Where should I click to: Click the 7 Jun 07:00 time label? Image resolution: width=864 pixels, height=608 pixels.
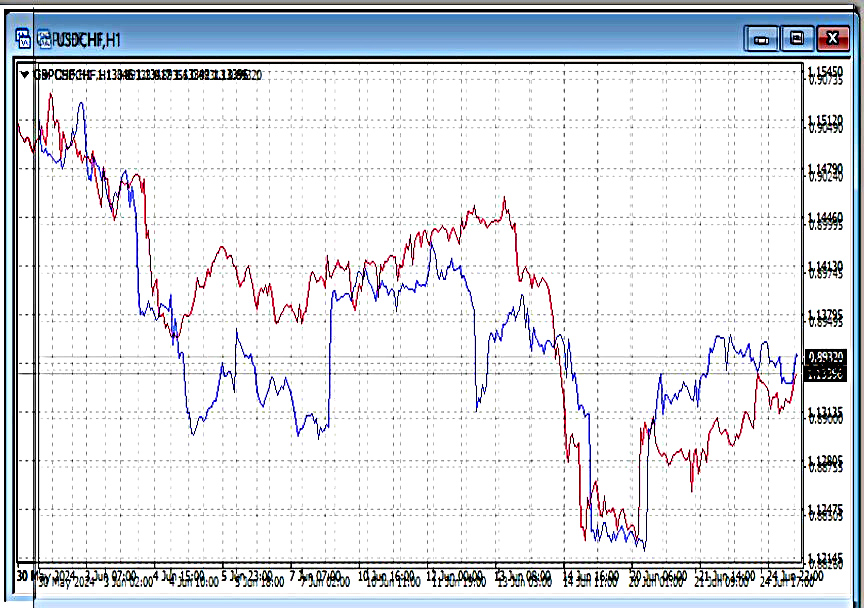pos(316,576)
